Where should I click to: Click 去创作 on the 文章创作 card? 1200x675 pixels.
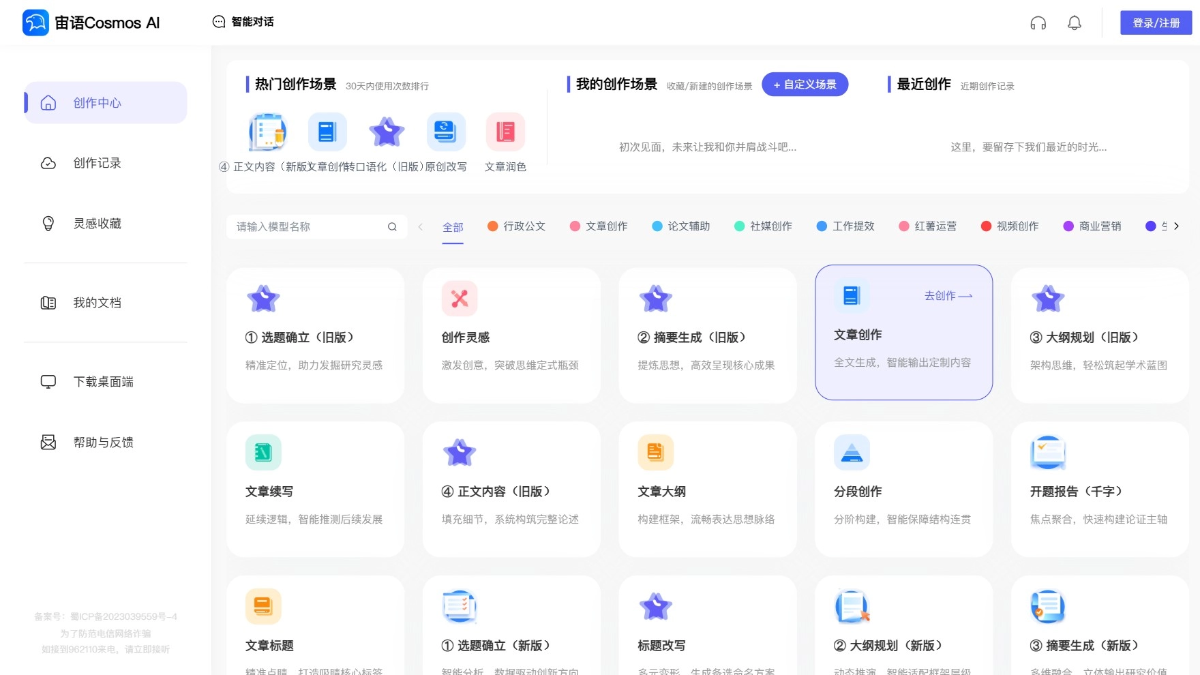(946, 295)
